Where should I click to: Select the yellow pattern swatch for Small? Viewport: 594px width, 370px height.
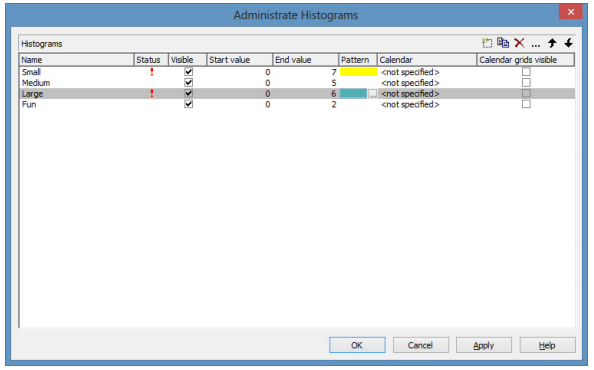tap(358, 72)
